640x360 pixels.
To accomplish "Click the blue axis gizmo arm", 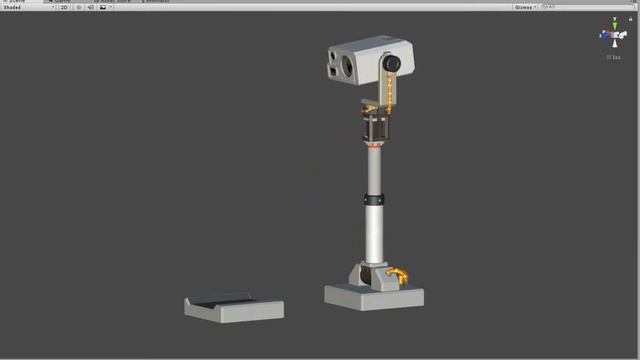I will coord(604,36).
